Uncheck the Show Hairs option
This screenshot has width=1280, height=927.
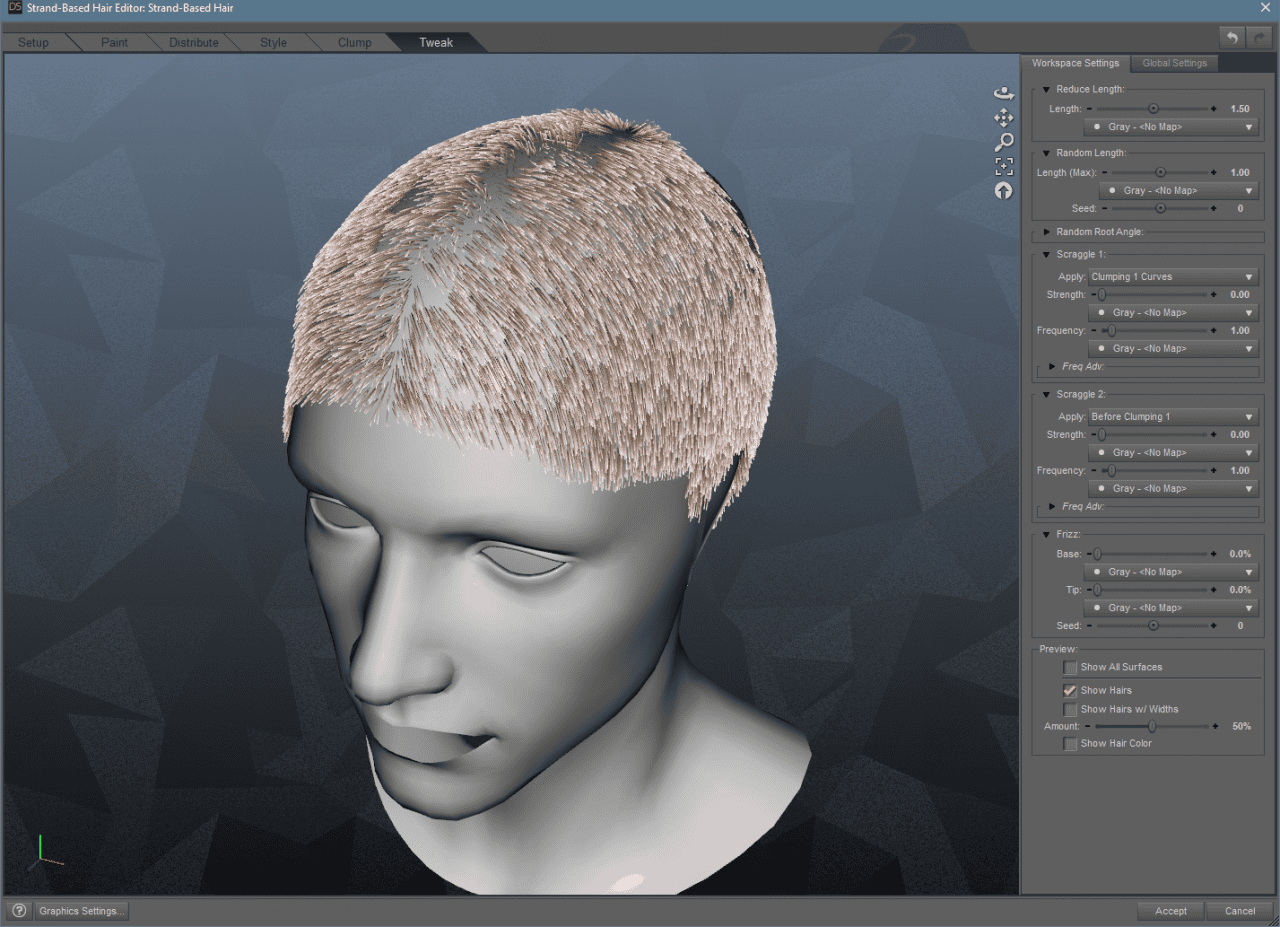pos(1069,690)
